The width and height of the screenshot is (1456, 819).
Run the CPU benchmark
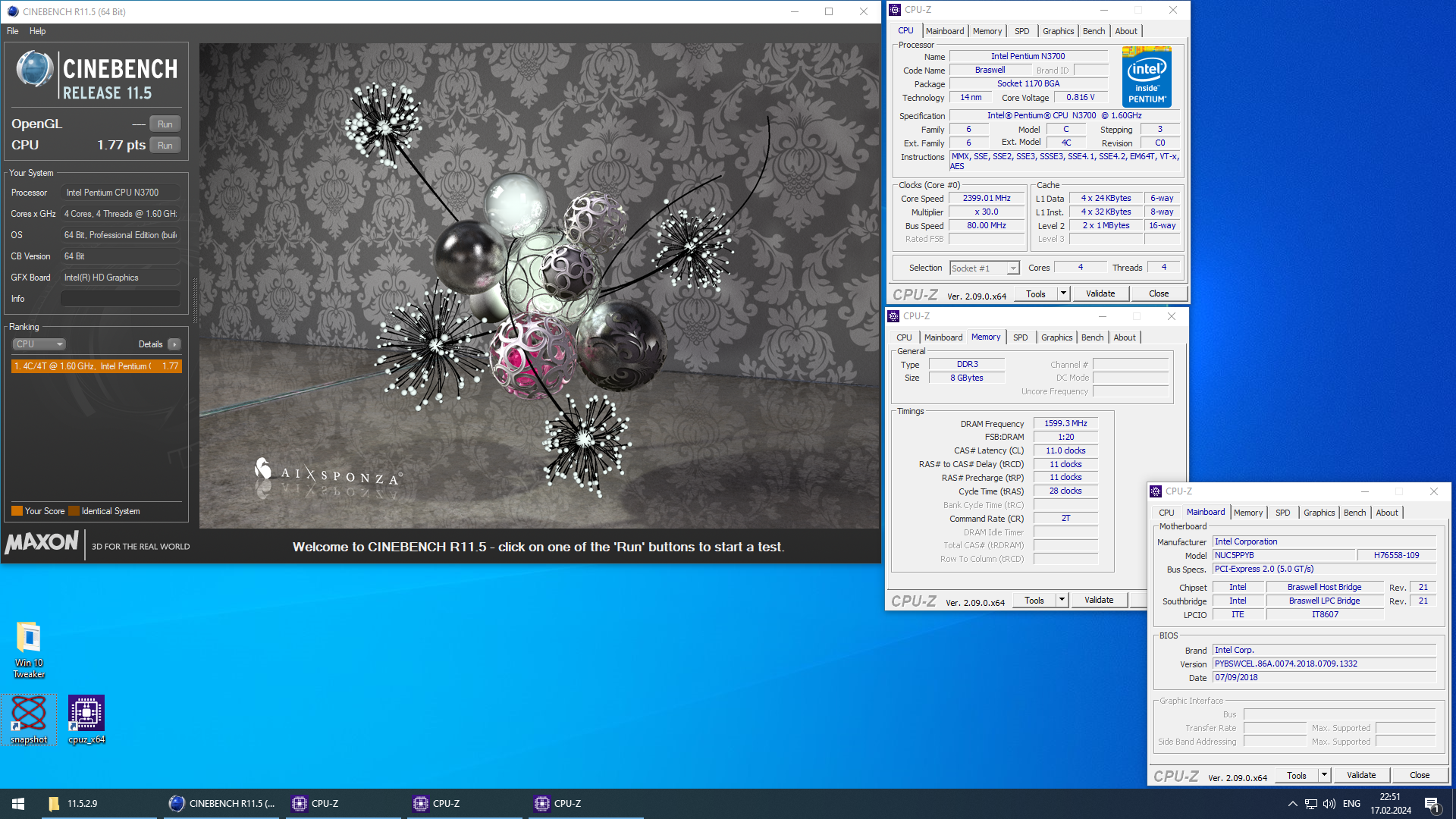tap(165, 146)
